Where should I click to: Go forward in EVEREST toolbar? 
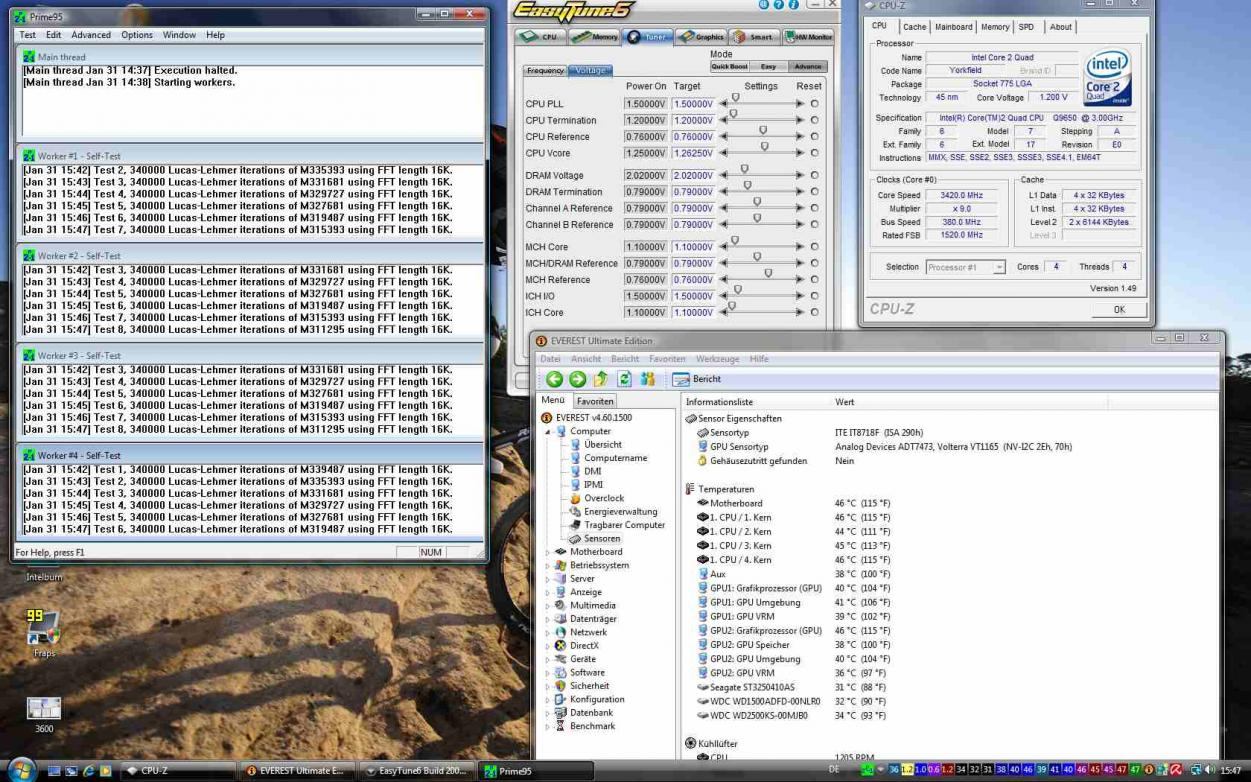click(577, 379)
